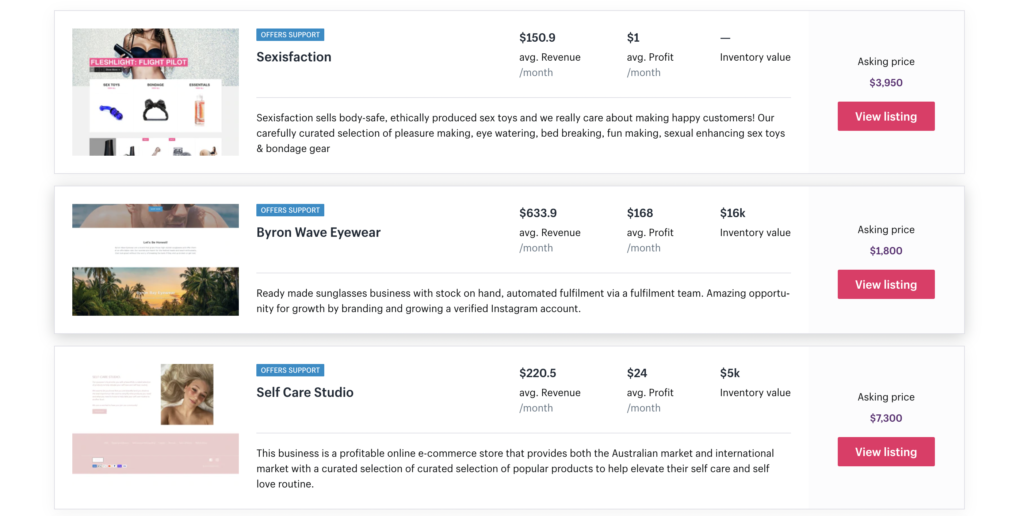
Task: Click View listing for Byron Wave Eyewear
Action: pos(886,284)
